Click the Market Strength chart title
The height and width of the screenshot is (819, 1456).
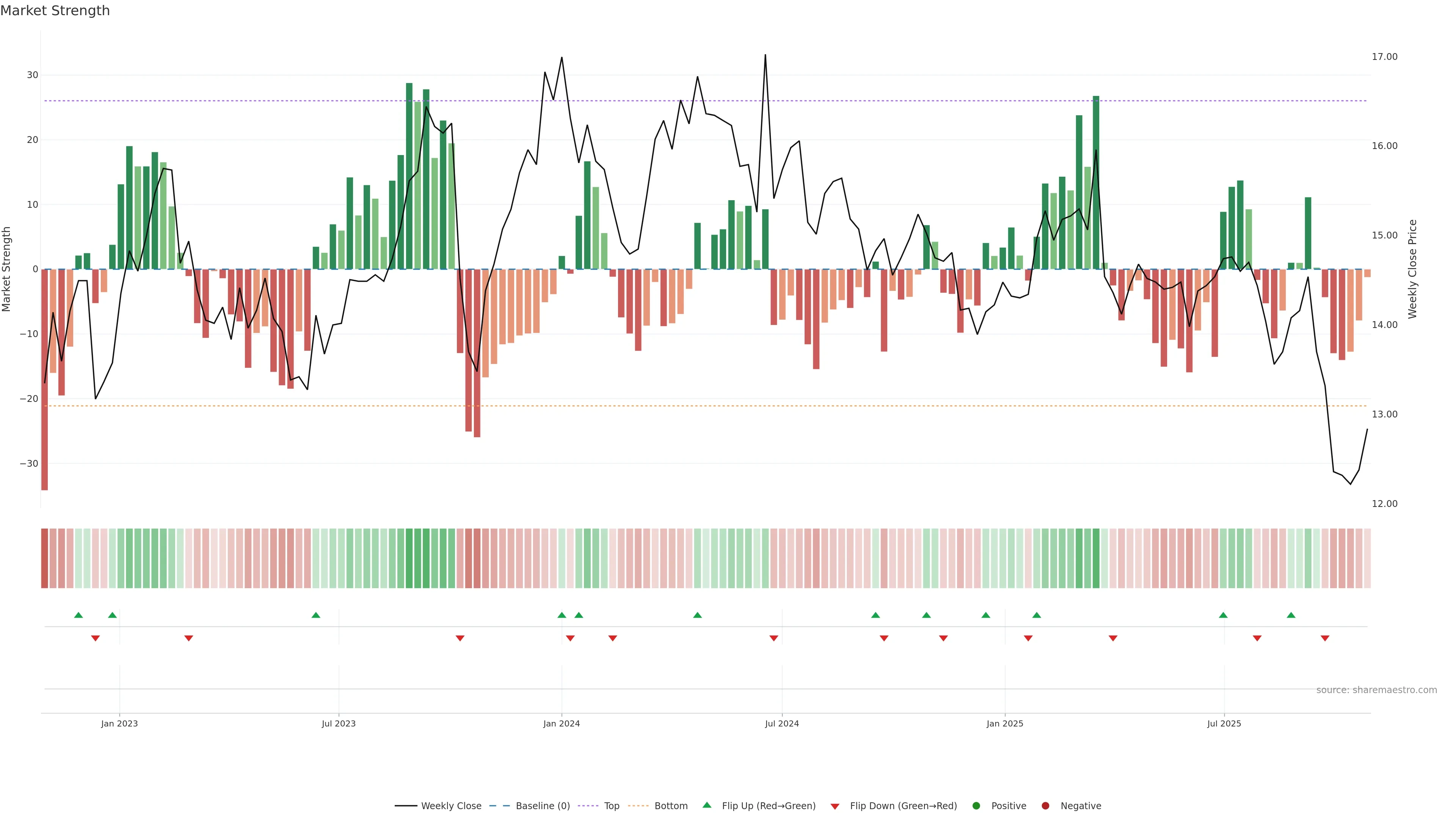point(55,11)
